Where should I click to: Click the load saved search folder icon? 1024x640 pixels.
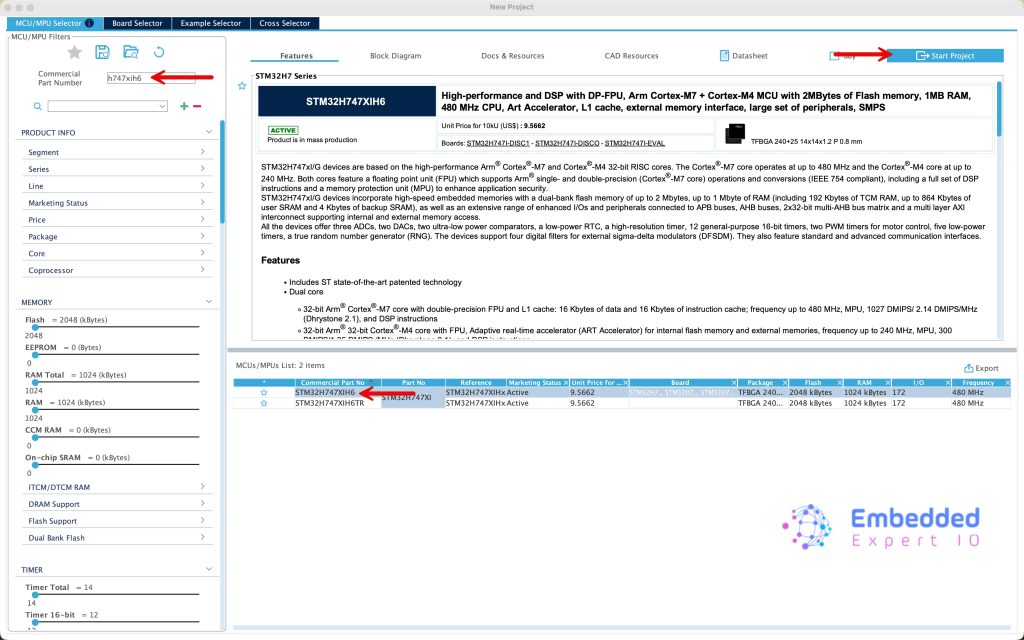pyautogui.click(x=130, y=52)
